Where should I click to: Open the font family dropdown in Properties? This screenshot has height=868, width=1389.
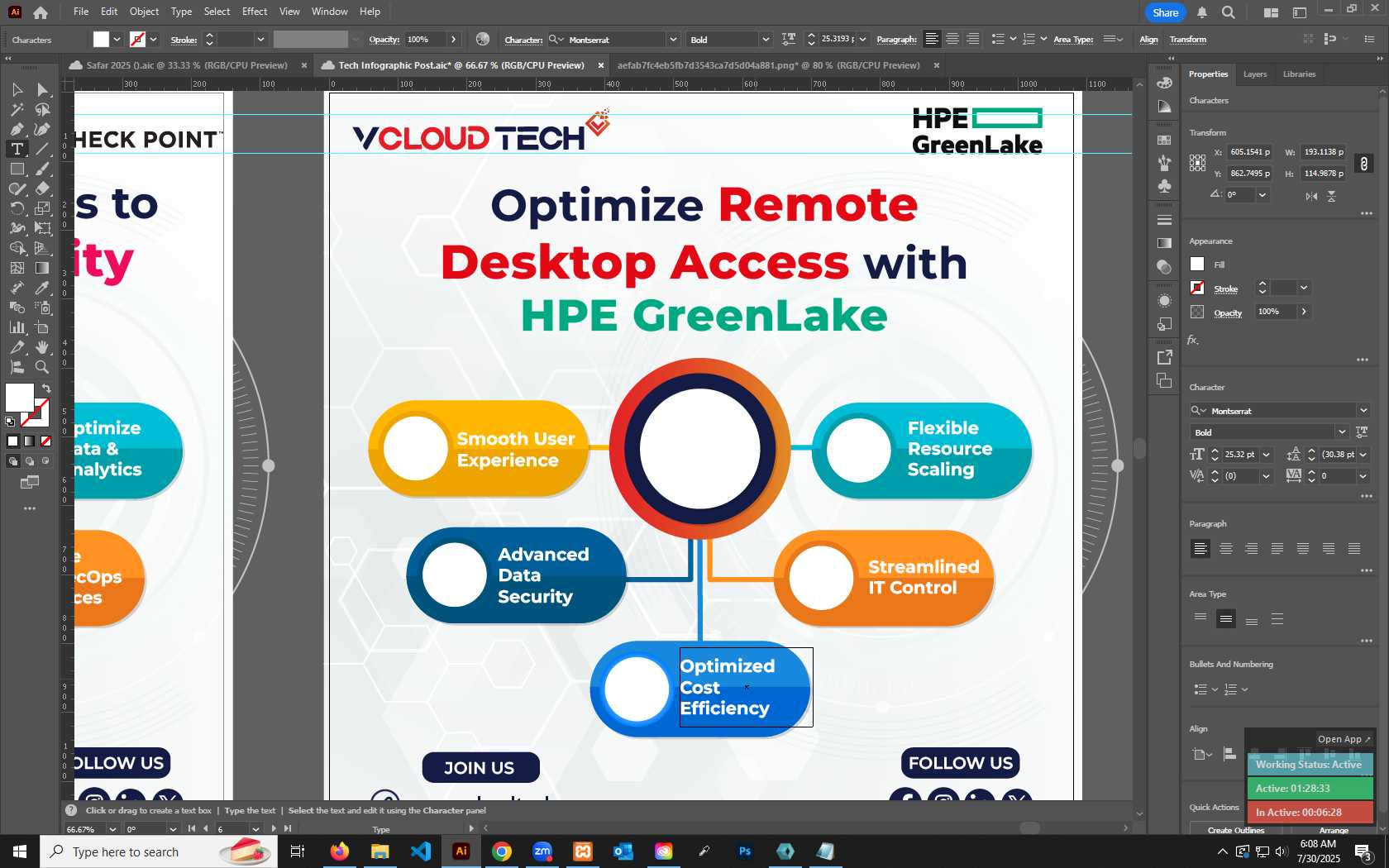[1363, 411]
